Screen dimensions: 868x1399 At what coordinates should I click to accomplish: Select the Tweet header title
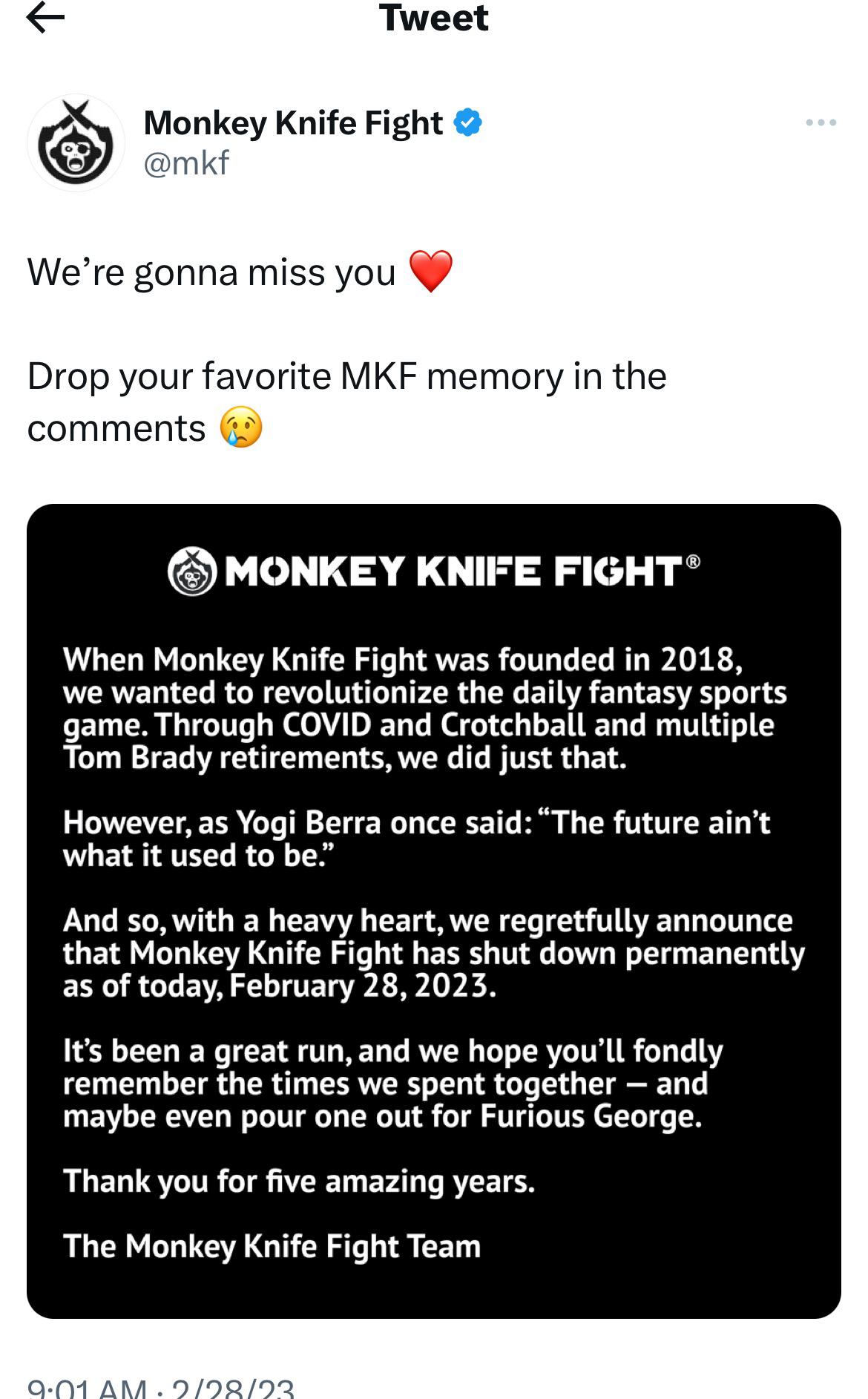coord(434,19)
